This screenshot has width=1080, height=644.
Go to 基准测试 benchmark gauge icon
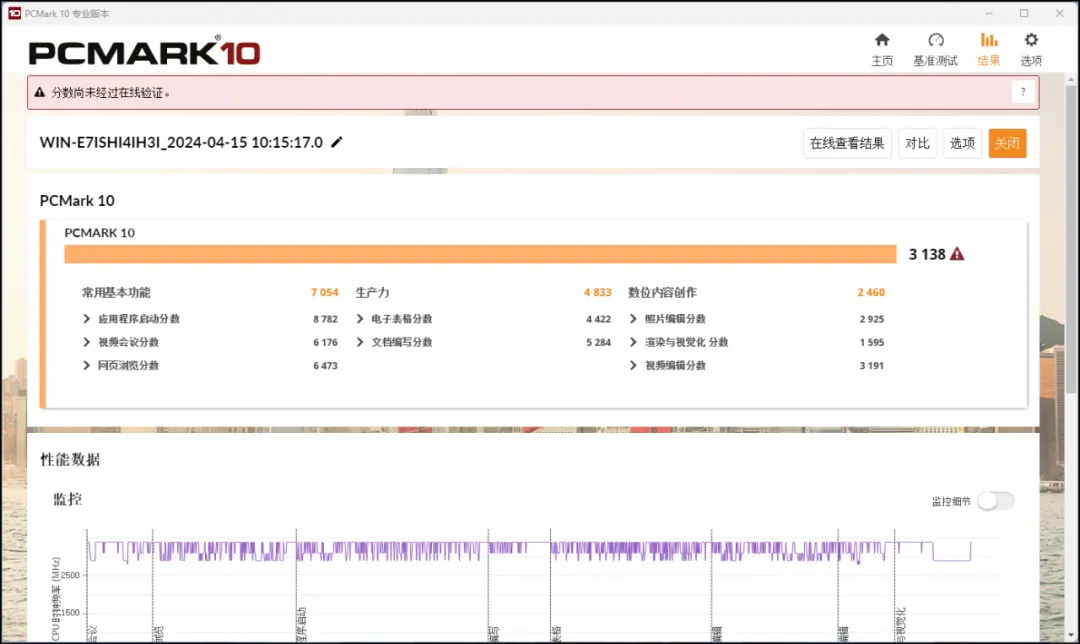click(935, 50)
